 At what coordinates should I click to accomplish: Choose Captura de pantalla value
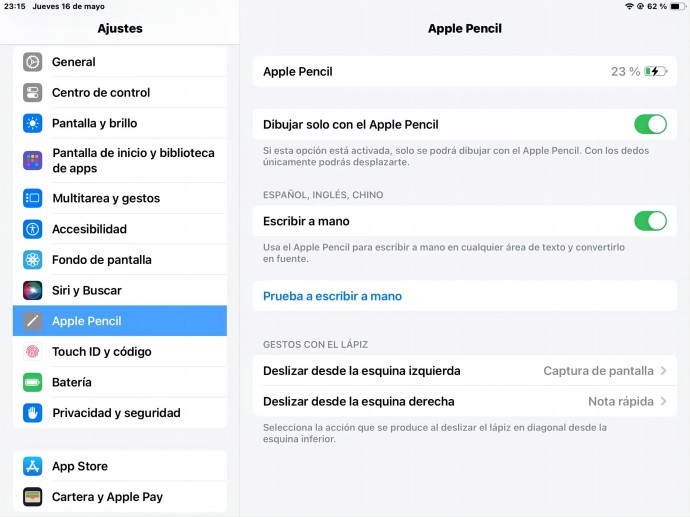598,371
